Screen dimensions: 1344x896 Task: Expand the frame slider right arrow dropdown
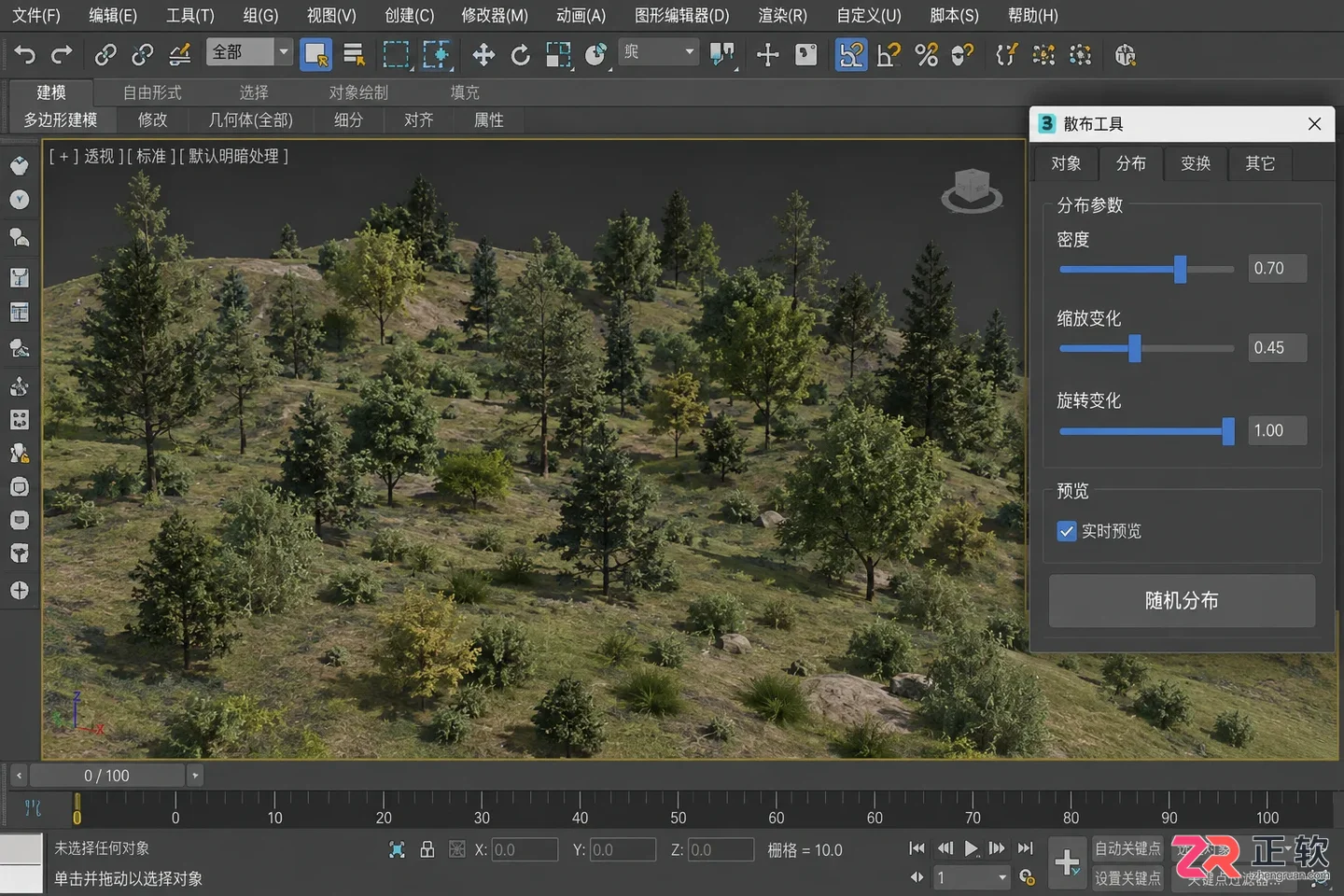coord(194,776)
